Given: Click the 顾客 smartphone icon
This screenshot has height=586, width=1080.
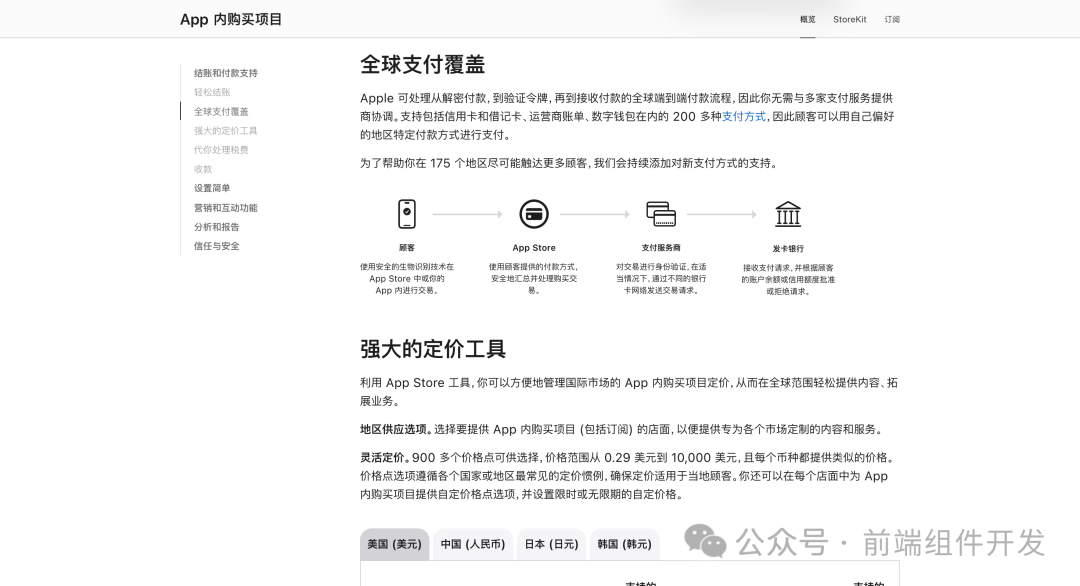Looking at the screenshot, I should (x=407, y=214).
